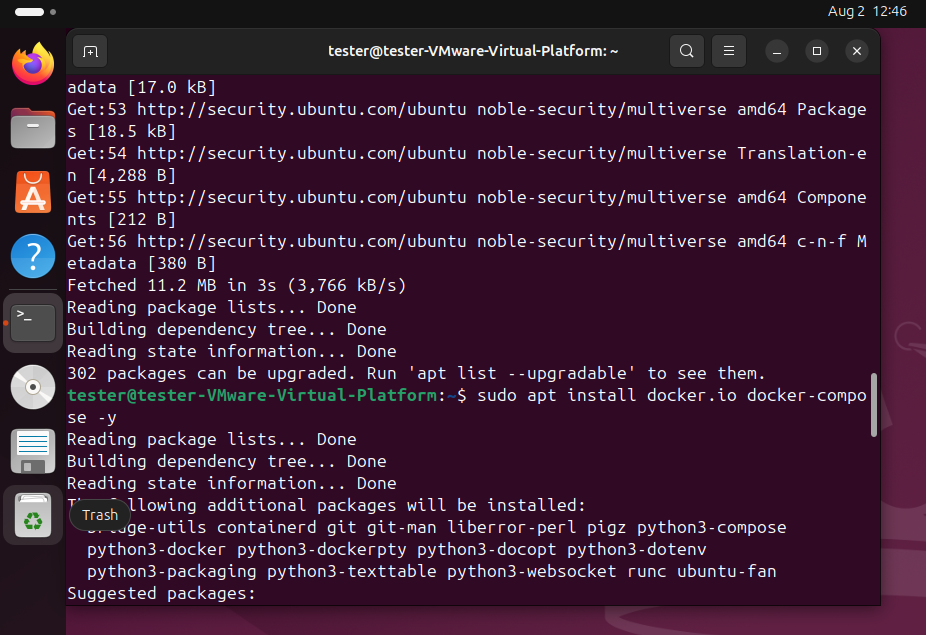Open the terminal hamburger menu
The image size is (926, 635).
pos(729,51)
